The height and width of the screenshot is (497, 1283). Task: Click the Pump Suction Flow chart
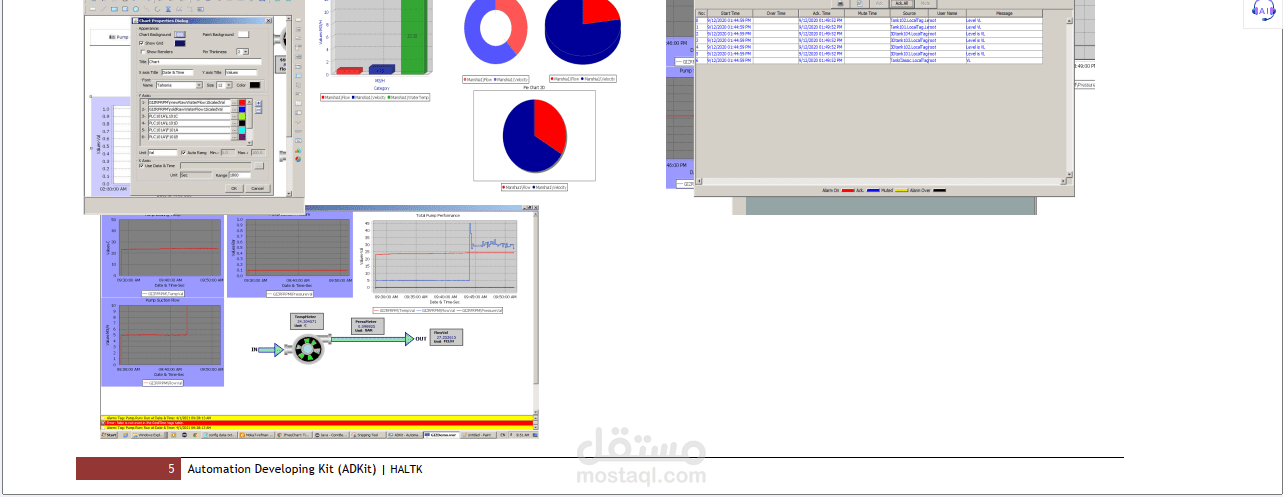[x=163, y=341]
